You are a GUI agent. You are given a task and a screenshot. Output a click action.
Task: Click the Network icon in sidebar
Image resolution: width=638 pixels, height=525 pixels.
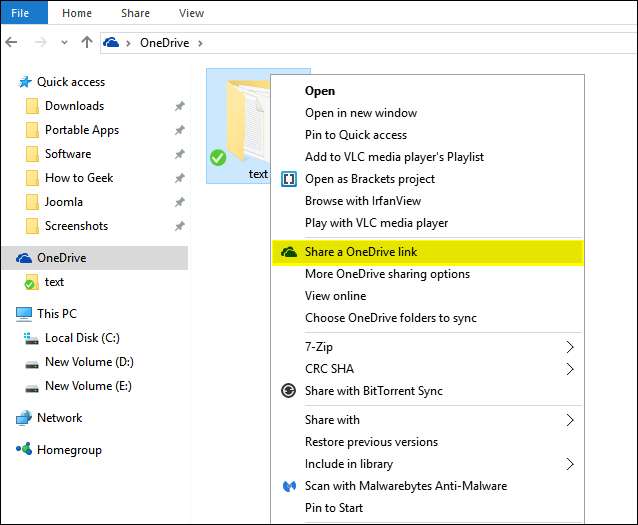click(x=24, y=418)
